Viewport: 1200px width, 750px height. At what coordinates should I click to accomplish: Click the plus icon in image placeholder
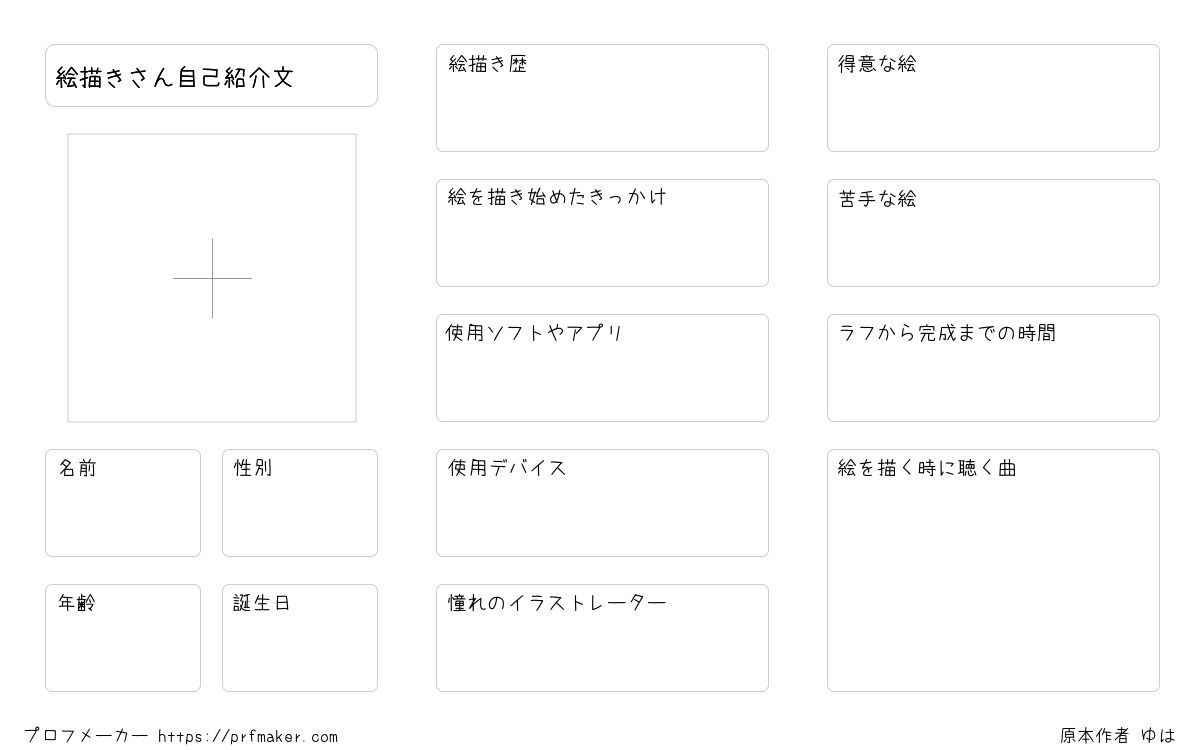[x=212, y=278]
